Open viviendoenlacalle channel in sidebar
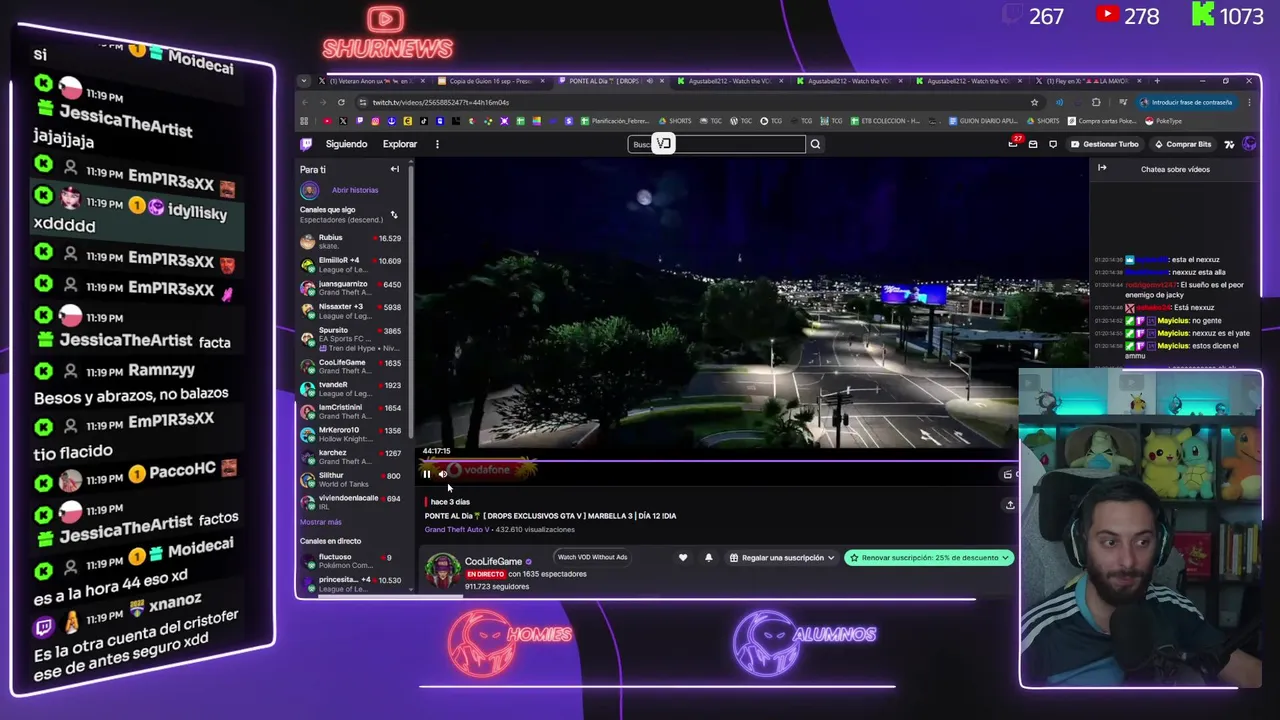 coord(351,502)
